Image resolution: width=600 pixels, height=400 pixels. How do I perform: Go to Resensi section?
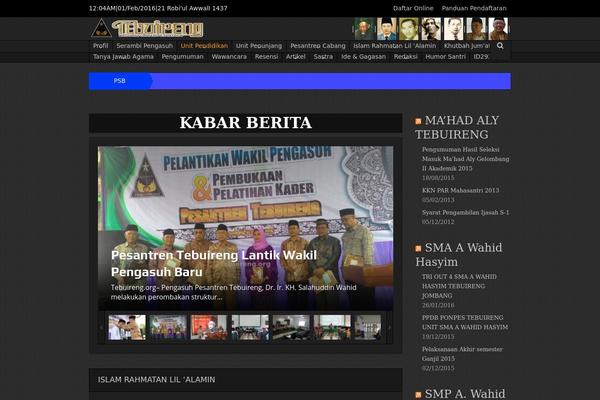pos(266,57)
